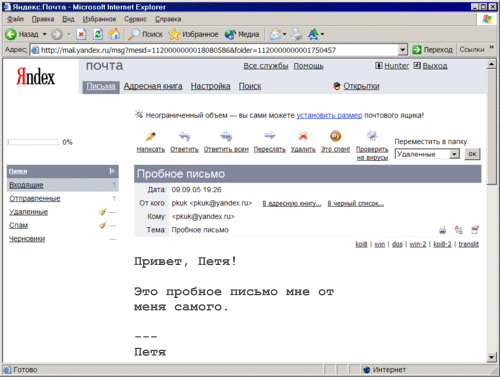Screen dimensions: 500x377
Task: Click the 'установить размер' mailbox size link
Action: [x=329, y=115]
